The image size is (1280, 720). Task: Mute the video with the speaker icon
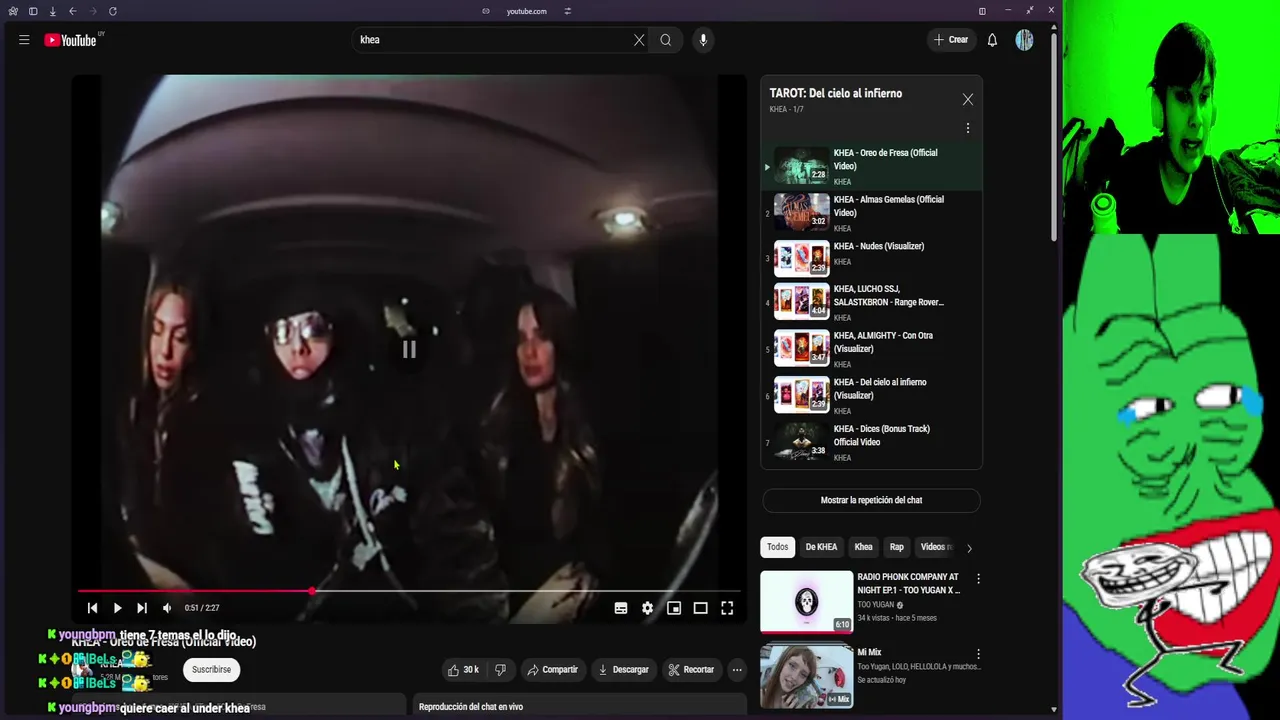click(167, 608)
